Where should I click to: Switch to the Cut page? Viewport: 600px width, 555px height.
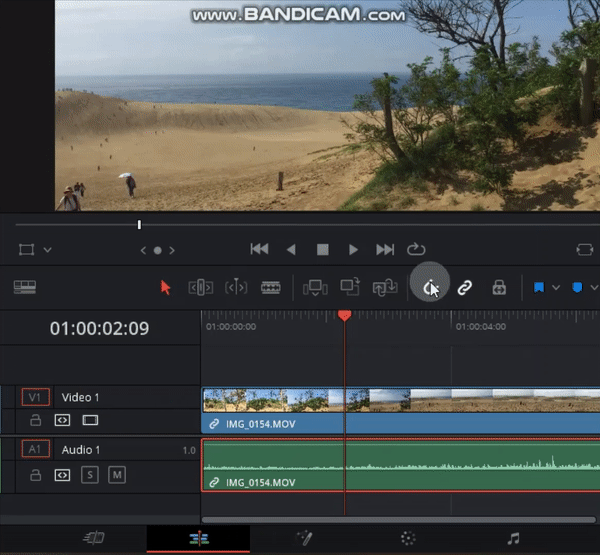tap(94, 538)
